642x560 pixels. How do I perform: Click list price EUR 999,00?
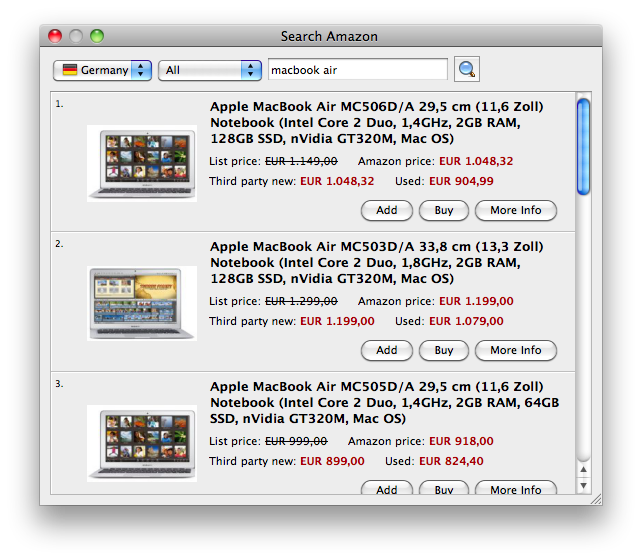296,441
